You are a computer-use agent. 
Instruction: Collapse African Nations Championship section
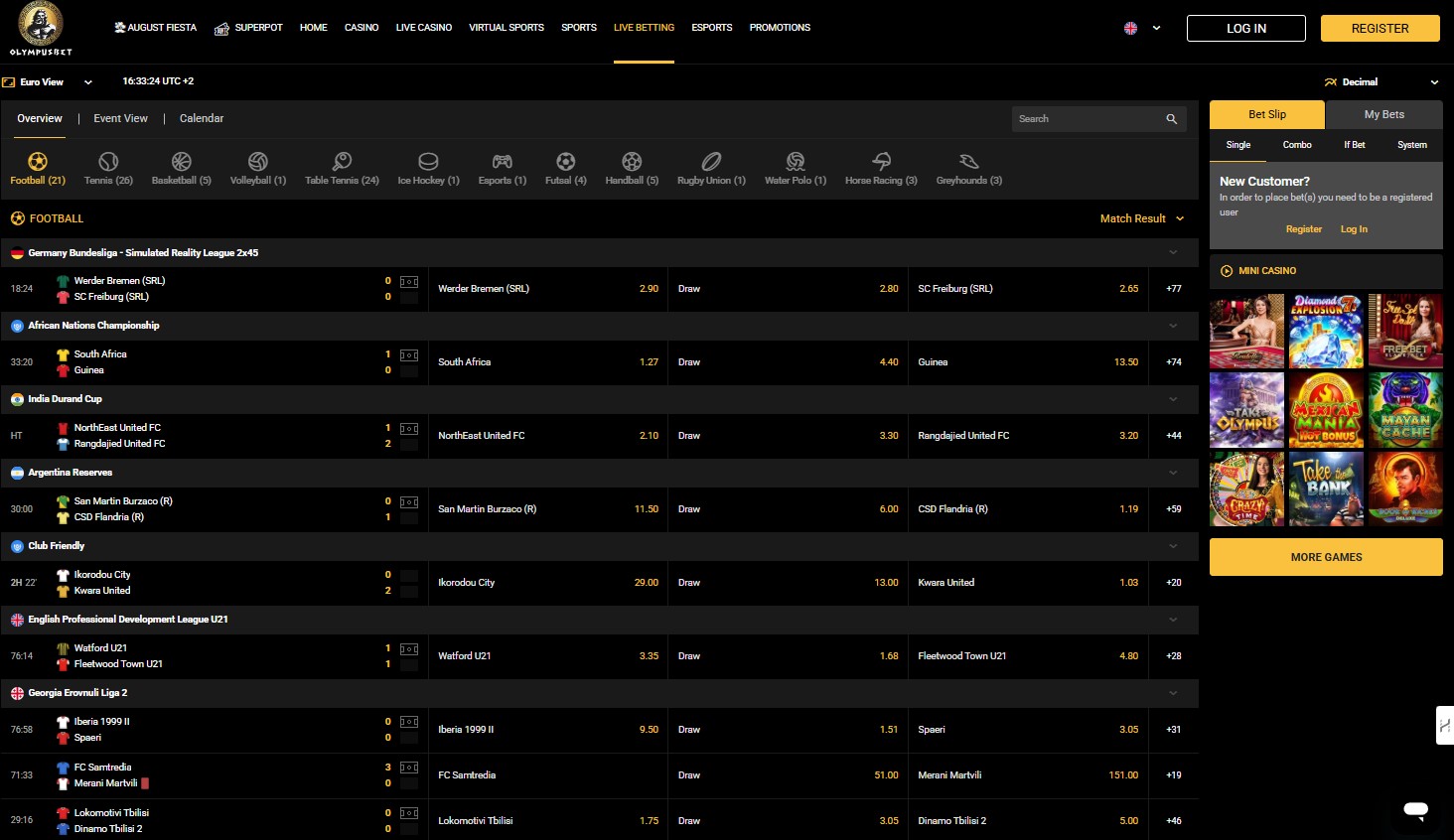click(1173, 326)
